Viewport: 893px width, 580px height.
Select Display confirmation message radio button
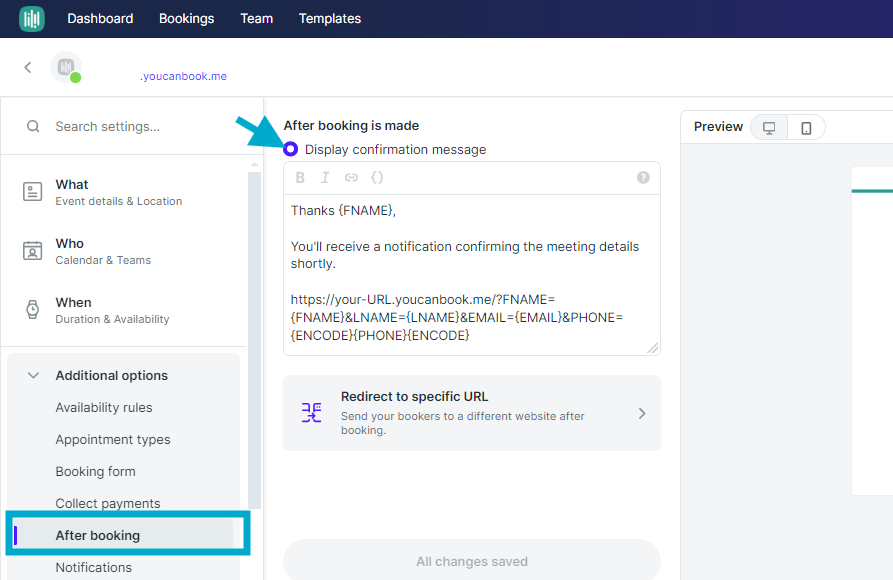coord(290,149)
